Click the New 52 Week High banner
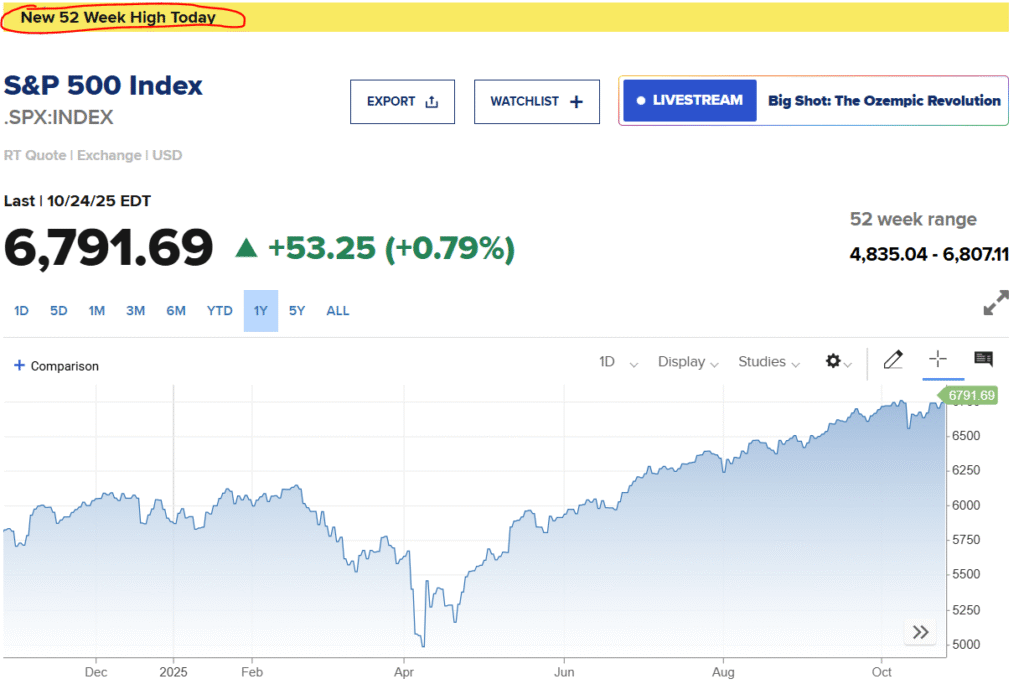This screenshot has width=1024, height=684. click(x=118, y=18)
